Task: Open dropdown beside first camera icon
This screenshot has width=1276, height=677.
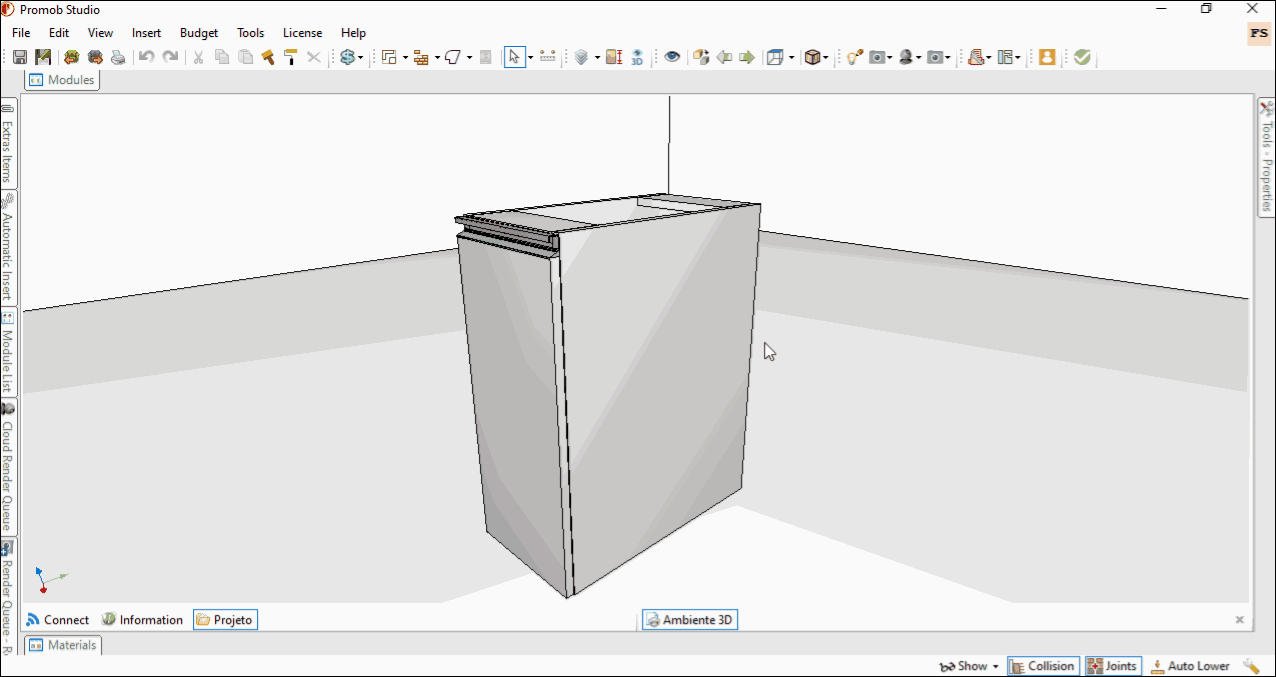Action: coord(889,58)
